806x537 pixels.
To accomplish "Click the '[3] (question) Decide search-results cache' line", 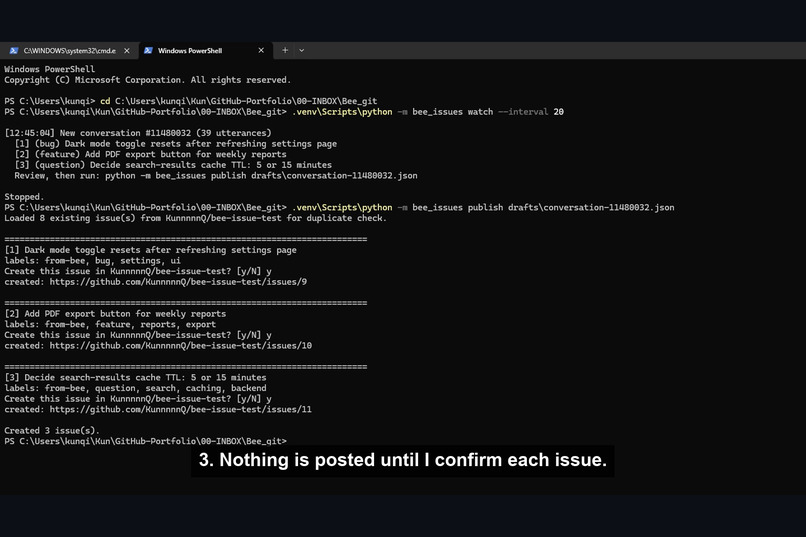I will coord(173,164).
